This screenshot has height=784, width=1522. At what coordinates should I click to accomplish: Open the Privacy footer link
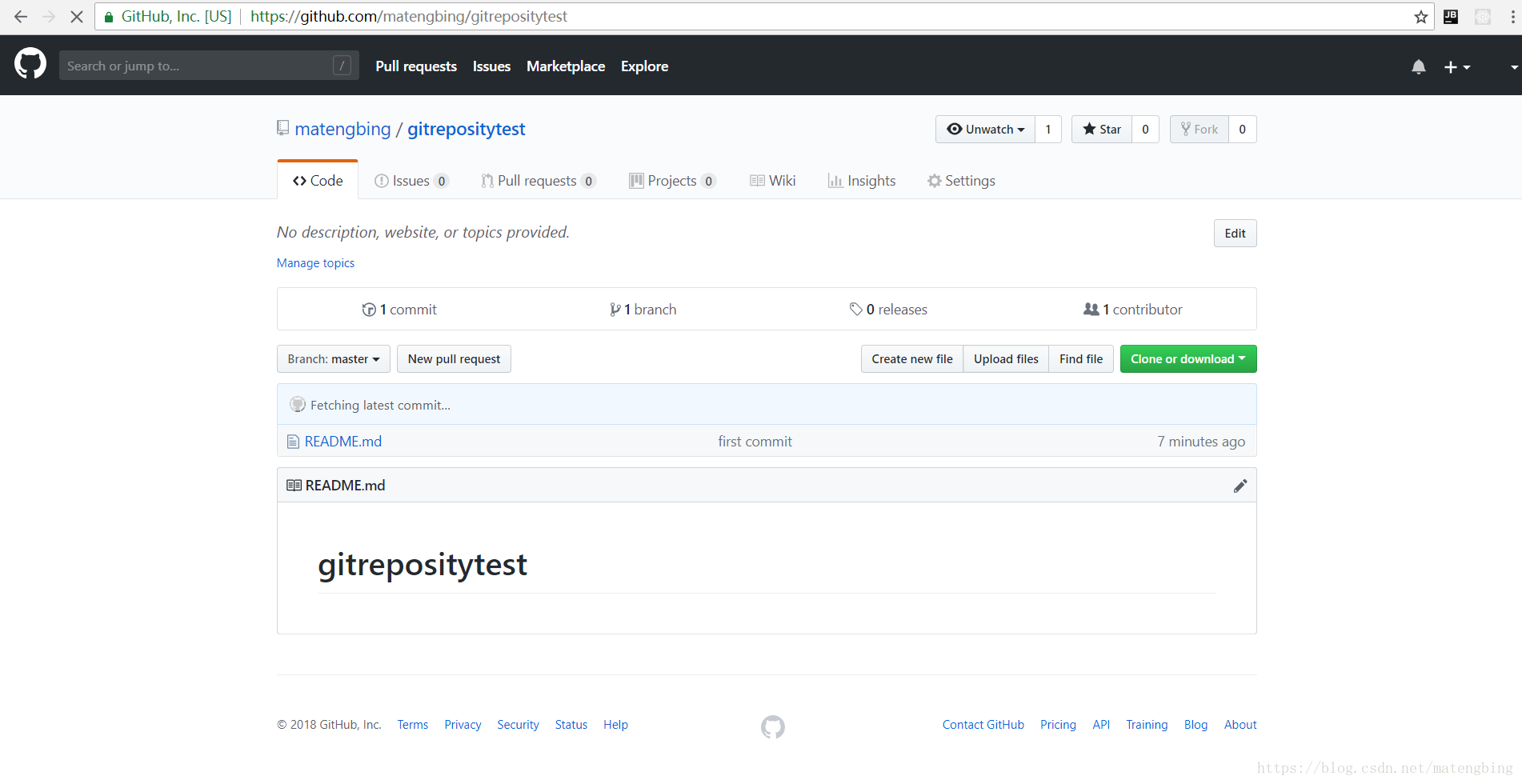coord(463,725)
